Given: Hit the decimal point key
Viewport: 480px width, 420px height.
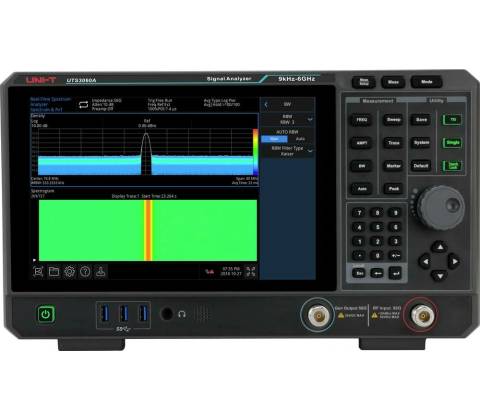Looking at the screenshot, I should click(359, 256).
